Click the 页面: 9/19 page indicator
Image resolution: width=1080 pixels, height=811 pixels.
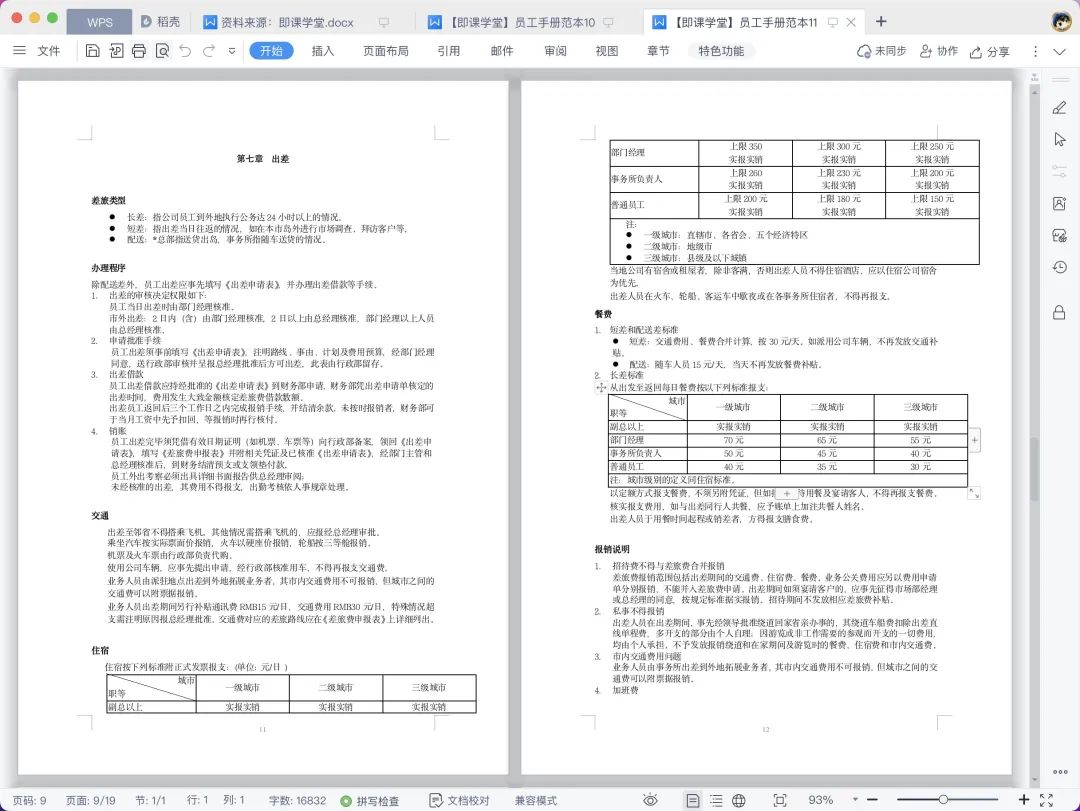(x=90, y=801)
